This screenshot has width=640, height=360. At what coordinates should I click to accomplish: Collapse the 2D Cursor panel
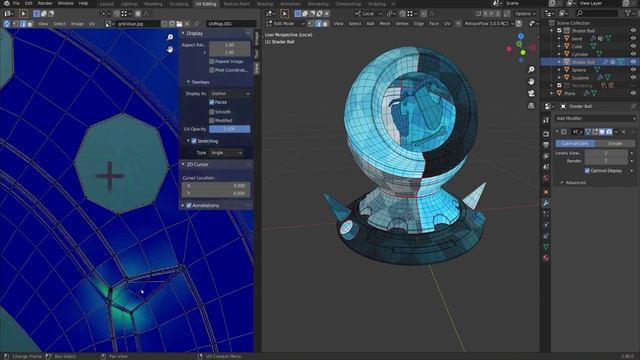click(182, 164)
